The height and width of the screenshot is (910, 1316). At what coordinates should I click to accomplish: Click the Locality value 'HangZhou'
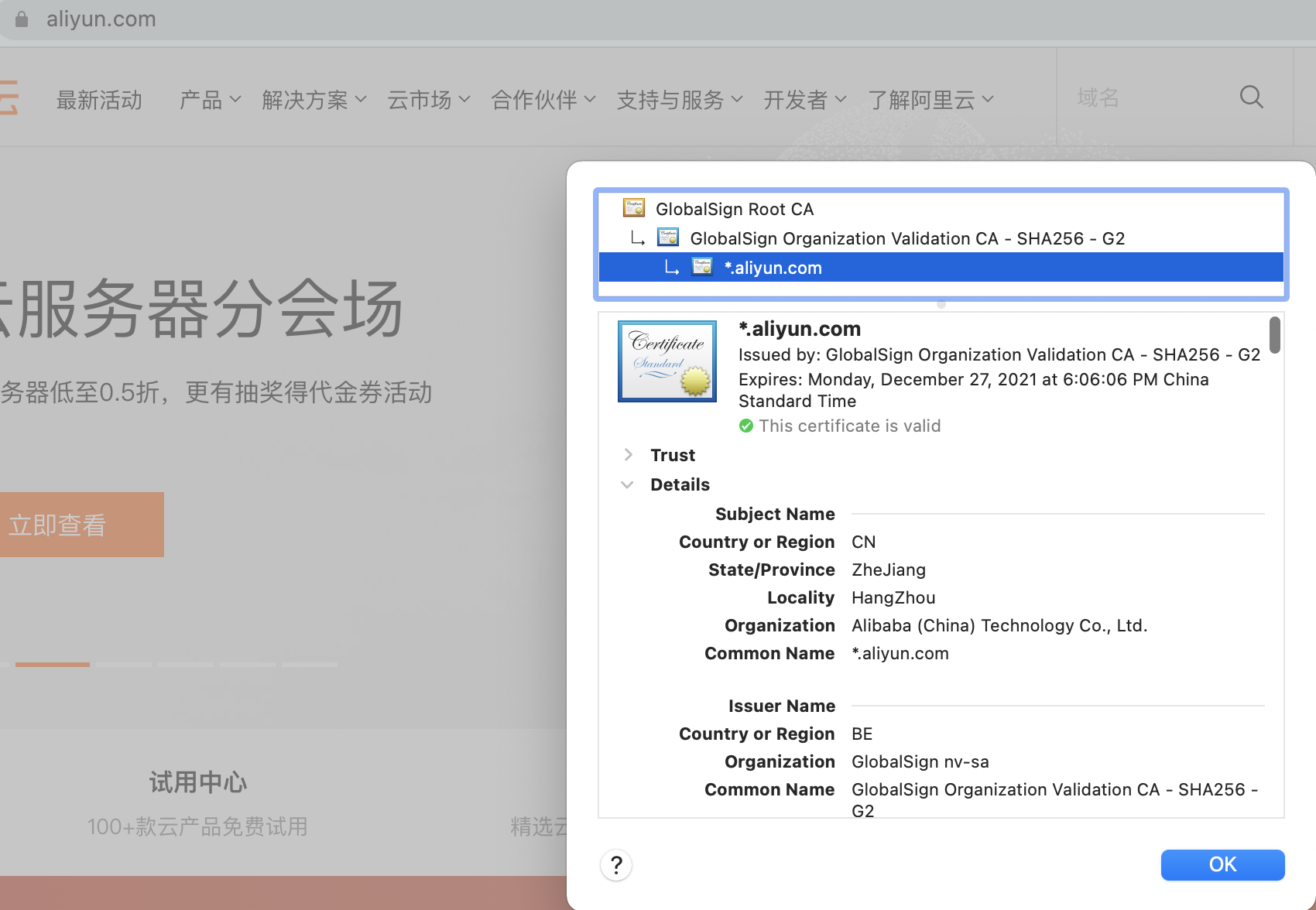[x=893, y=597]
